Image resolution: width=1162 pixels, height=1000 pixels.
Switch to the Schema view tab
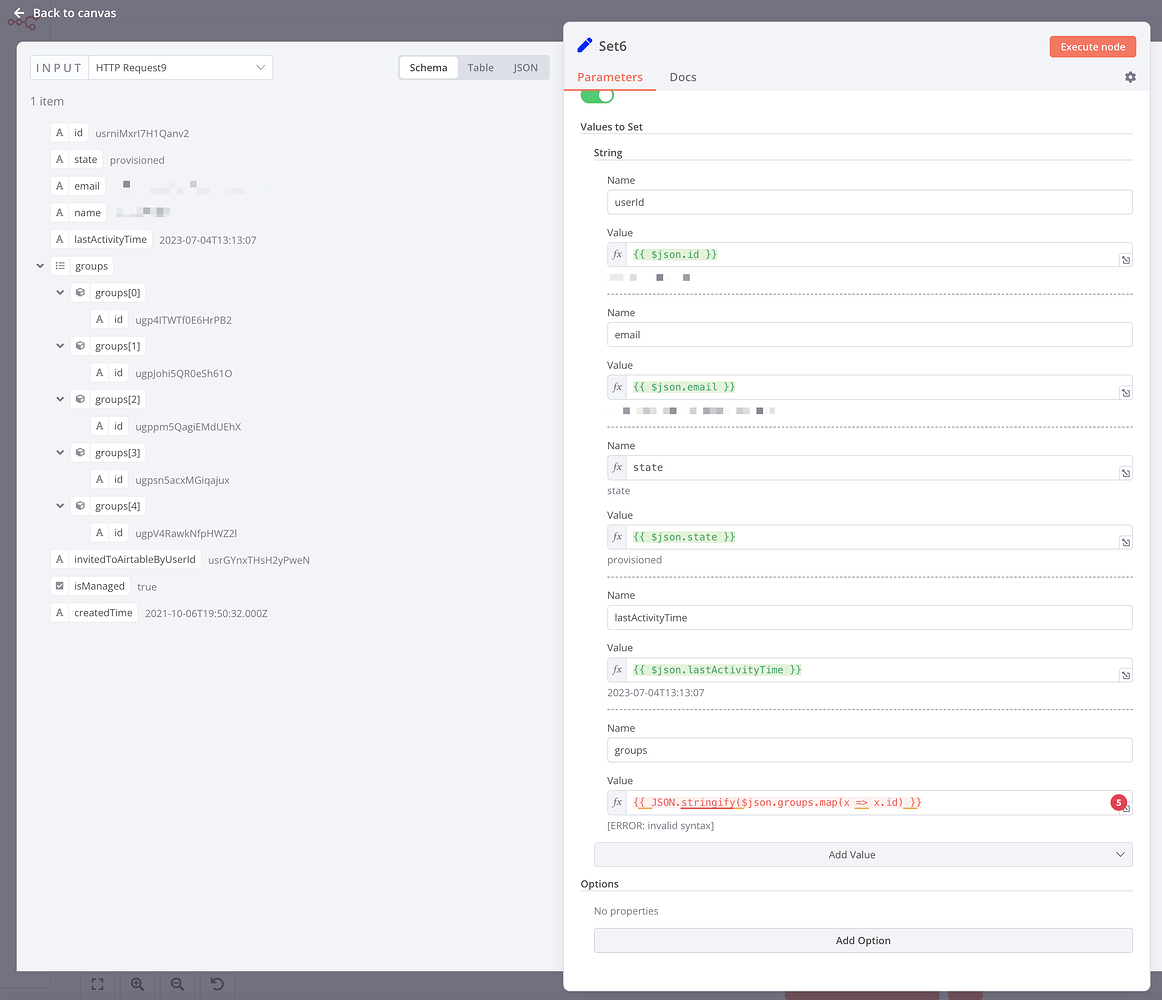pos(428,67)
